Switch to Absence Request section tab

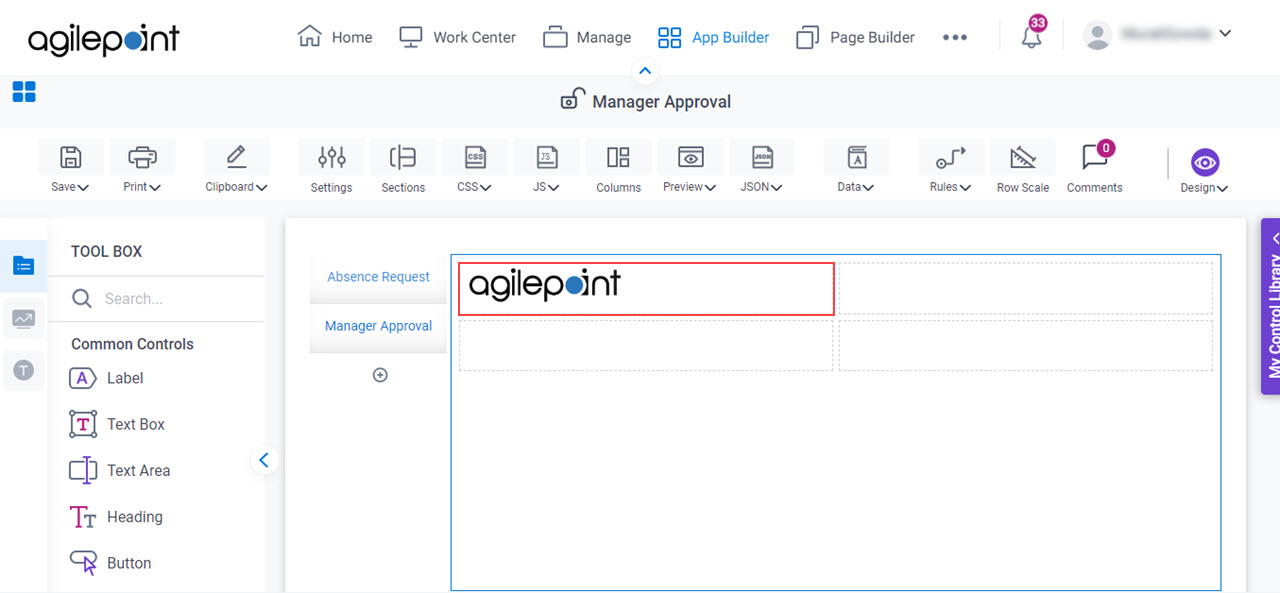coord(378,277)
